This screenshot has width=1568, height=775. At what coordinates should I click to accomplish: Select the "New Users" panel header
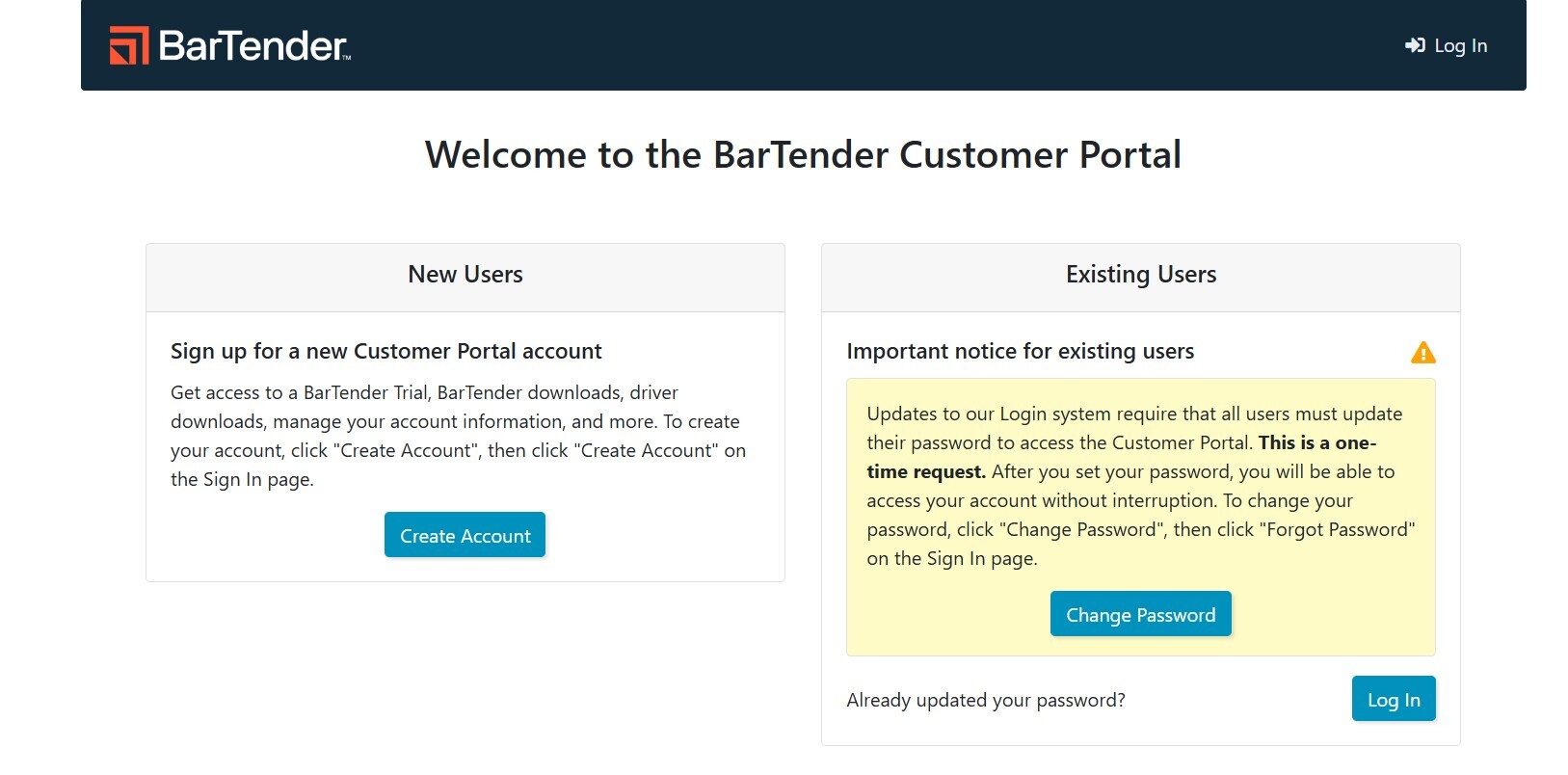[465, 275]
